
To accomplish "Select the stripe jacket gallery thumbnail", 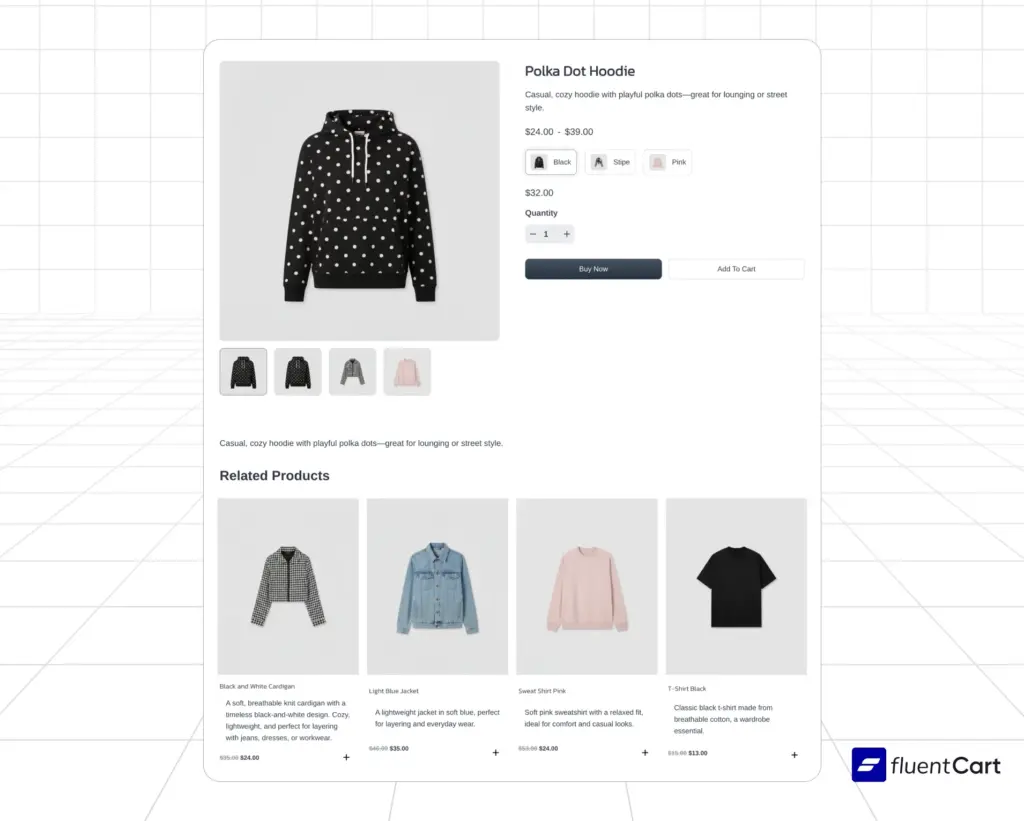I will [x=353, y=372].
